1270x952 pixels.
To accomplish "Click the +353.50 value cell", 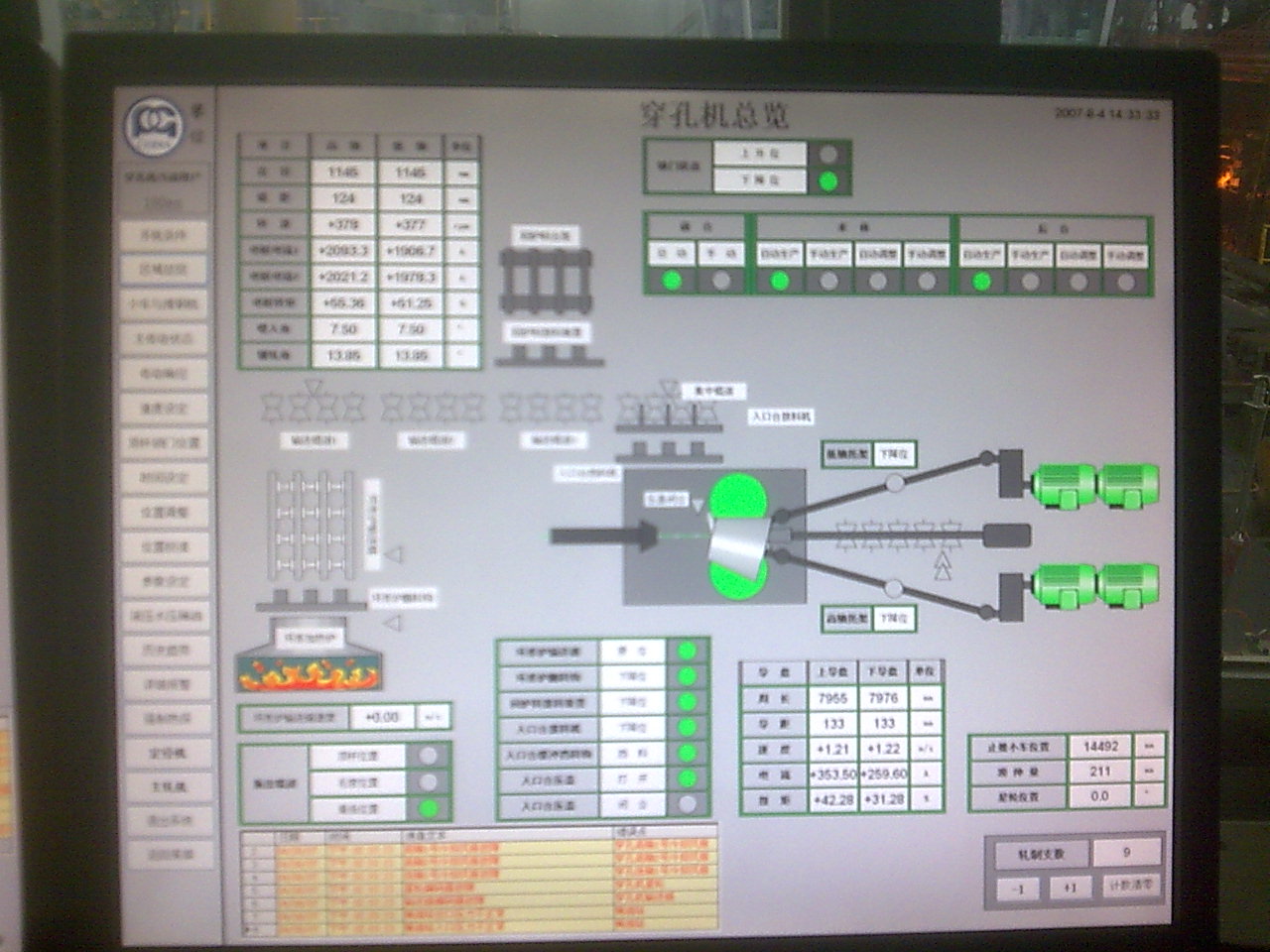I will [833, 773].
